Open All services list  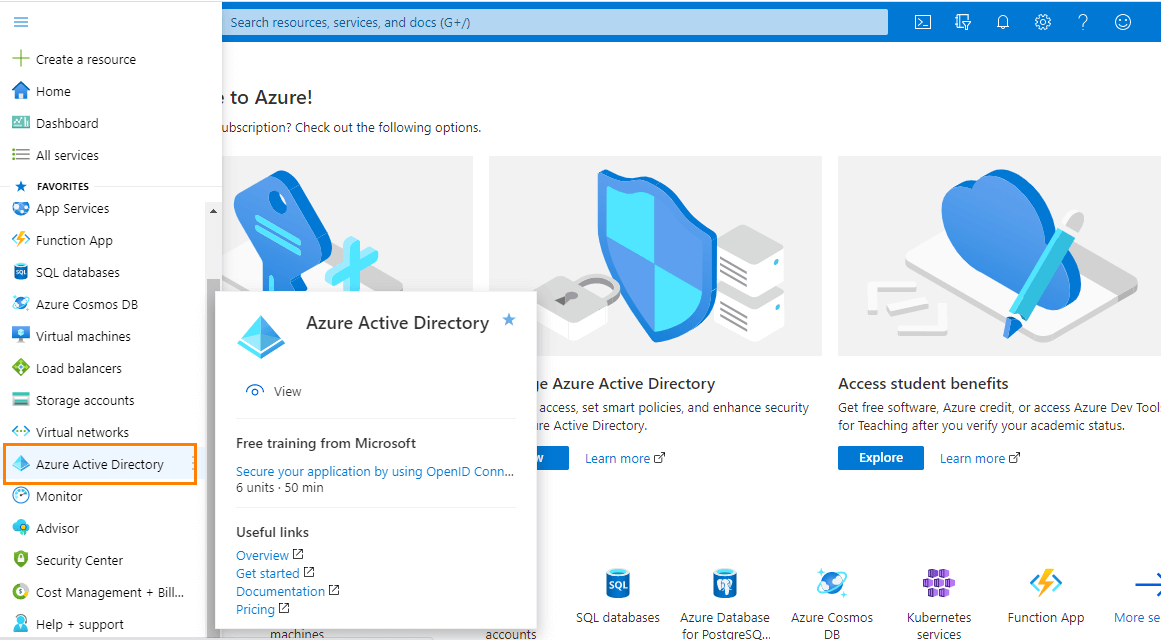click(x=66, y=155)
